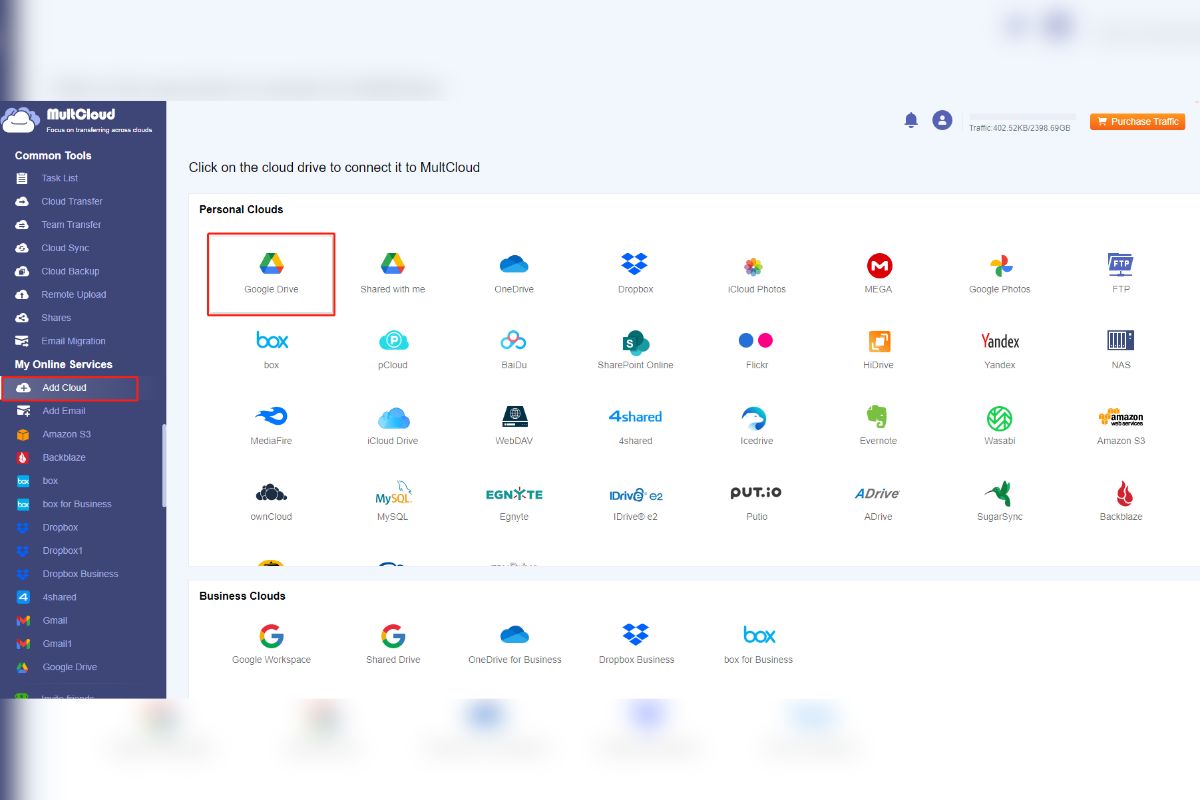Connect iCloud Drive
The width and height of the screenshot is (1200, 800).
[x=392, y=426]
